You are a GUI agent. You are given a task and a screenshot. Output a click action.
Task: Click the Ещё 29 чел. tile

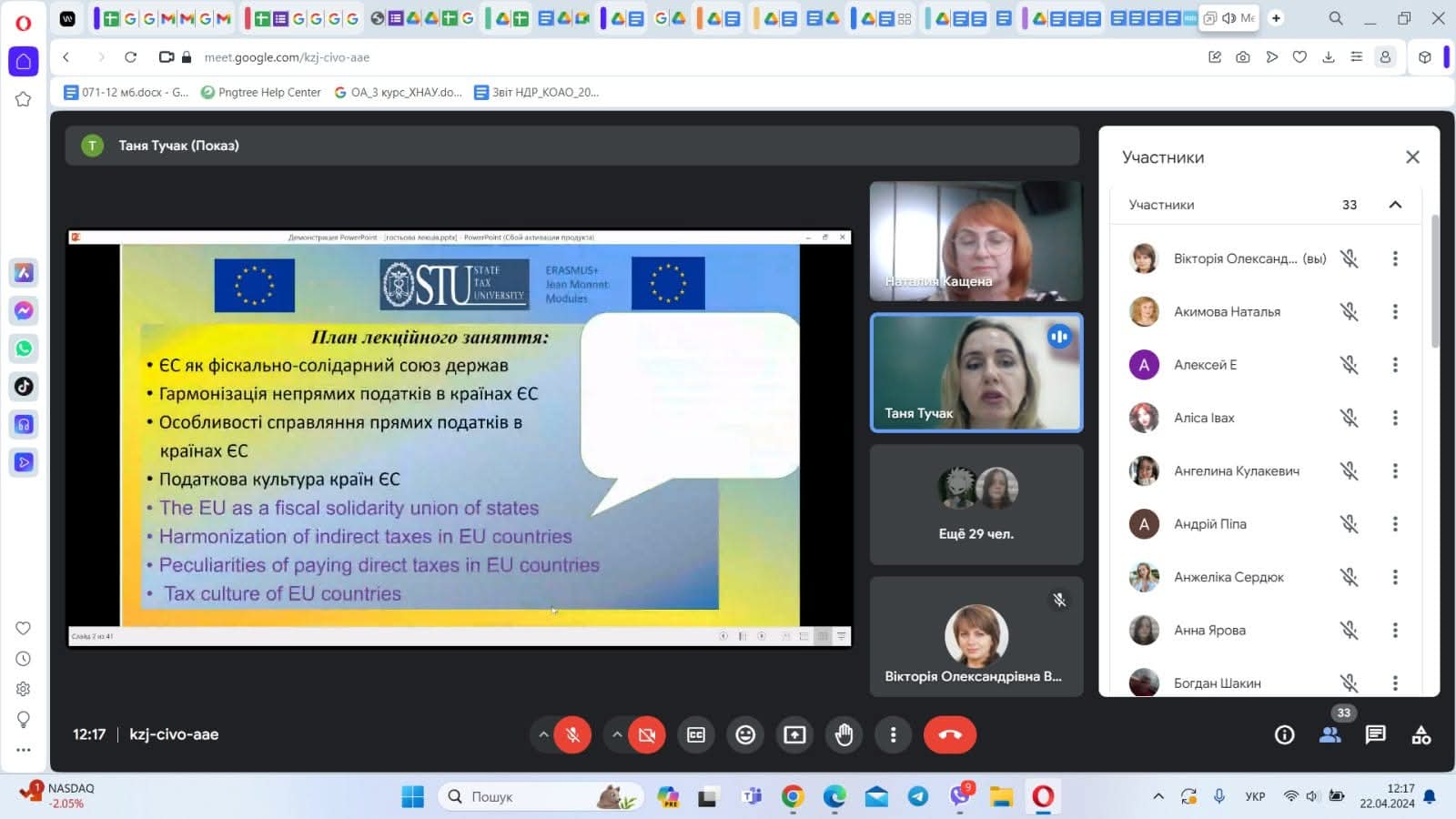tap(976, 505)
